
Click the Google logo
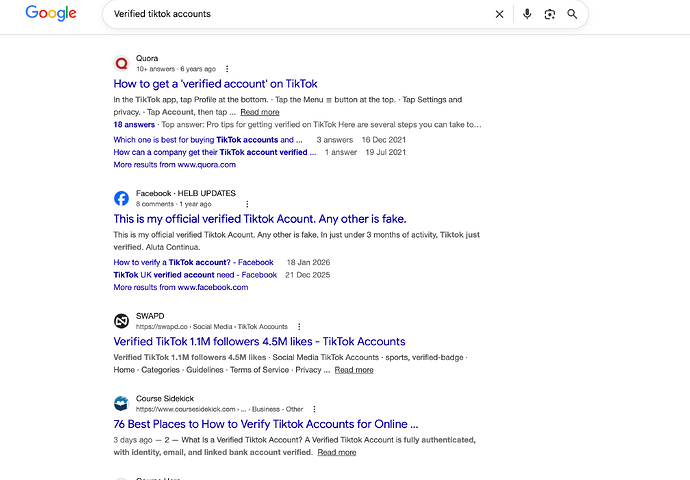click(x=51, y=13)
